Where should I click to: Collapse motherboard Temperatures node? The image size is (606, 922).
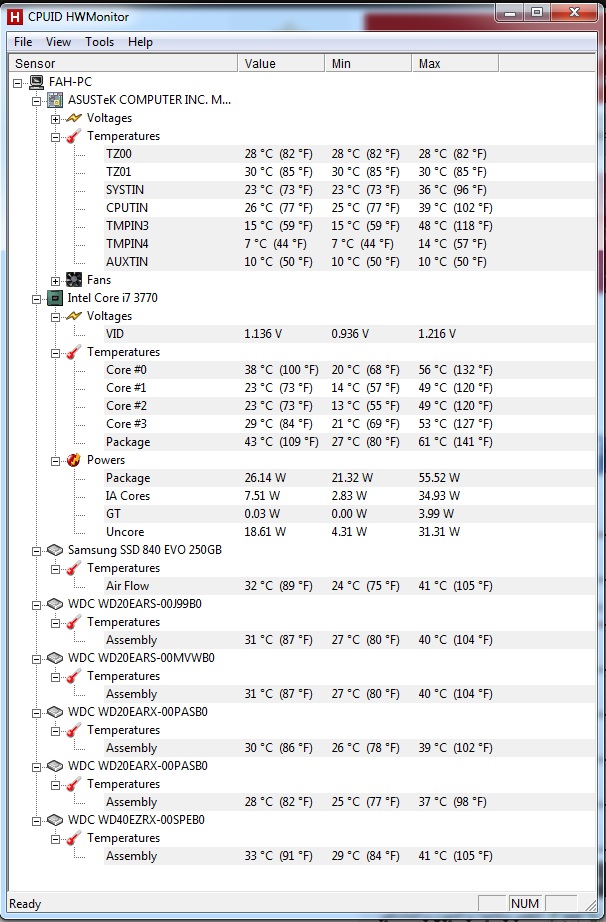[x=55, y=136]
